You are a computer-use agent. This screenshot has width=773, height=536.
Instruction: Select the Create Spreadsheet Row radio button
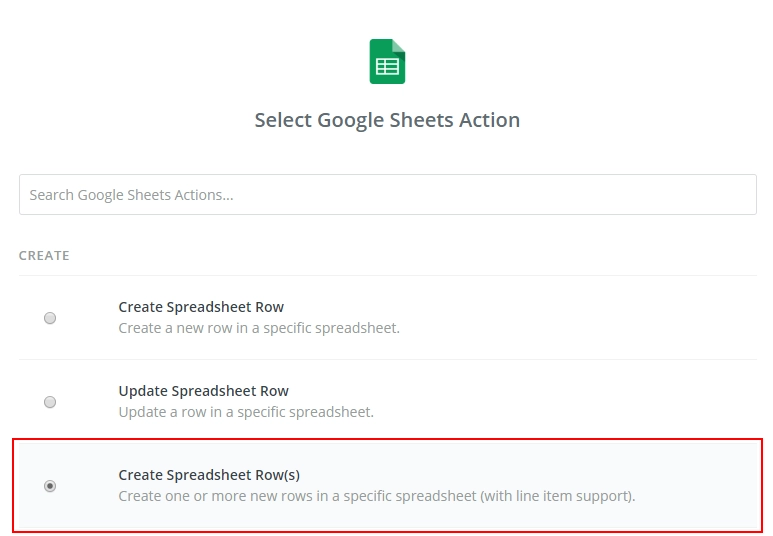pyautogui.click(x=50, y=318)
